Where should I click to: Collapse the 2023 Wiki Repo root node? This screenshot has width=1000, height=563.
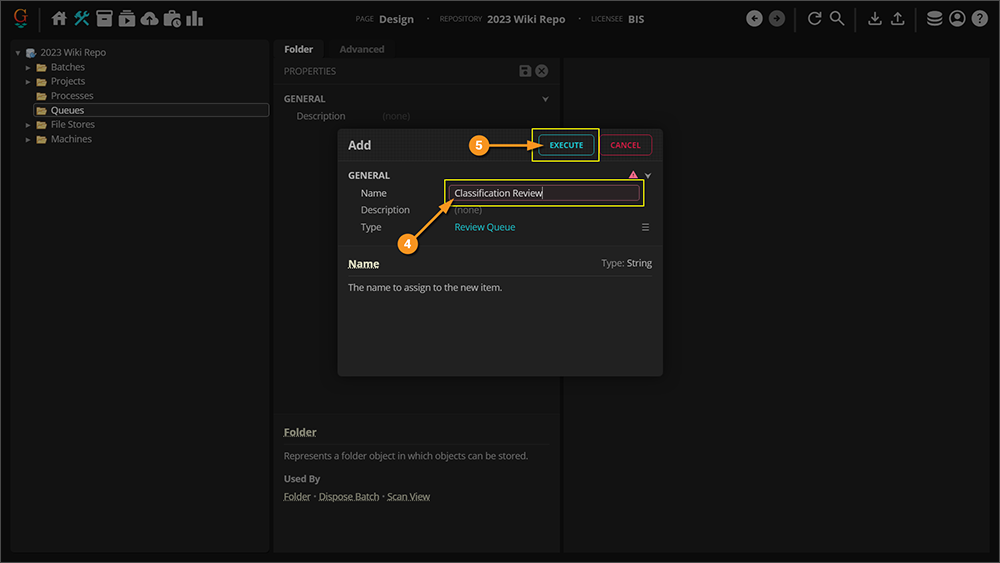click(x=18, y=53)
